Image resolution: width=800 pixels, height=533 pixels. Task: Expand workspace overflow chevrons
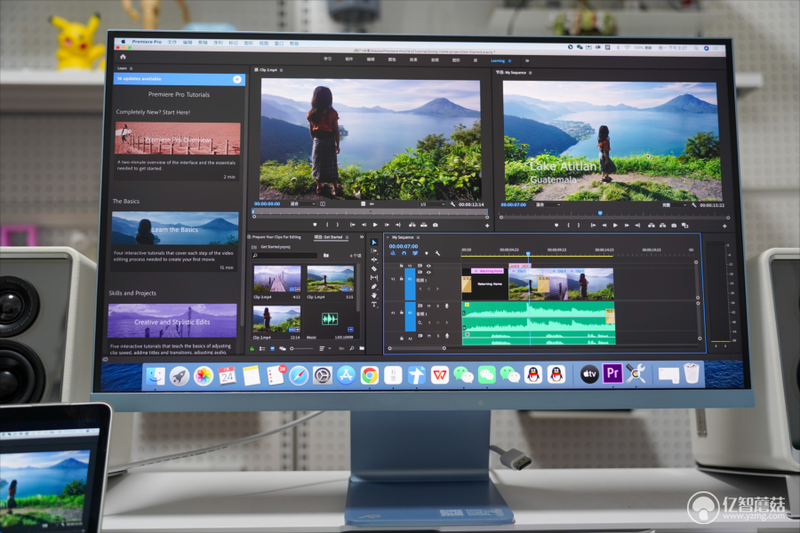(527, 61)
